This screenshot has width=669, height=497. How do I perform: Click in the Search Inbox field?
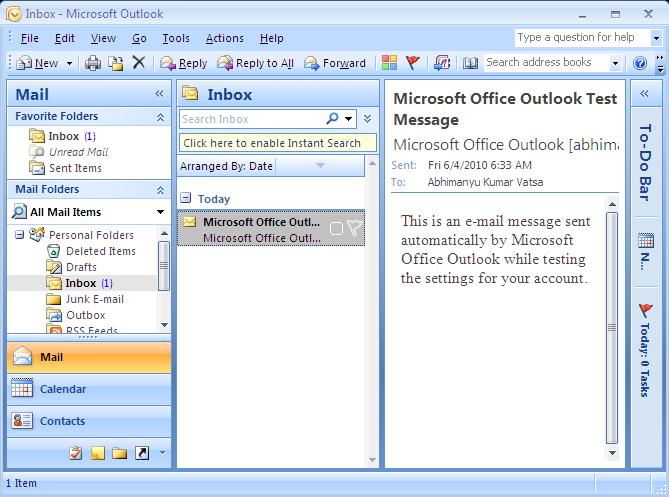click(252, 119)
